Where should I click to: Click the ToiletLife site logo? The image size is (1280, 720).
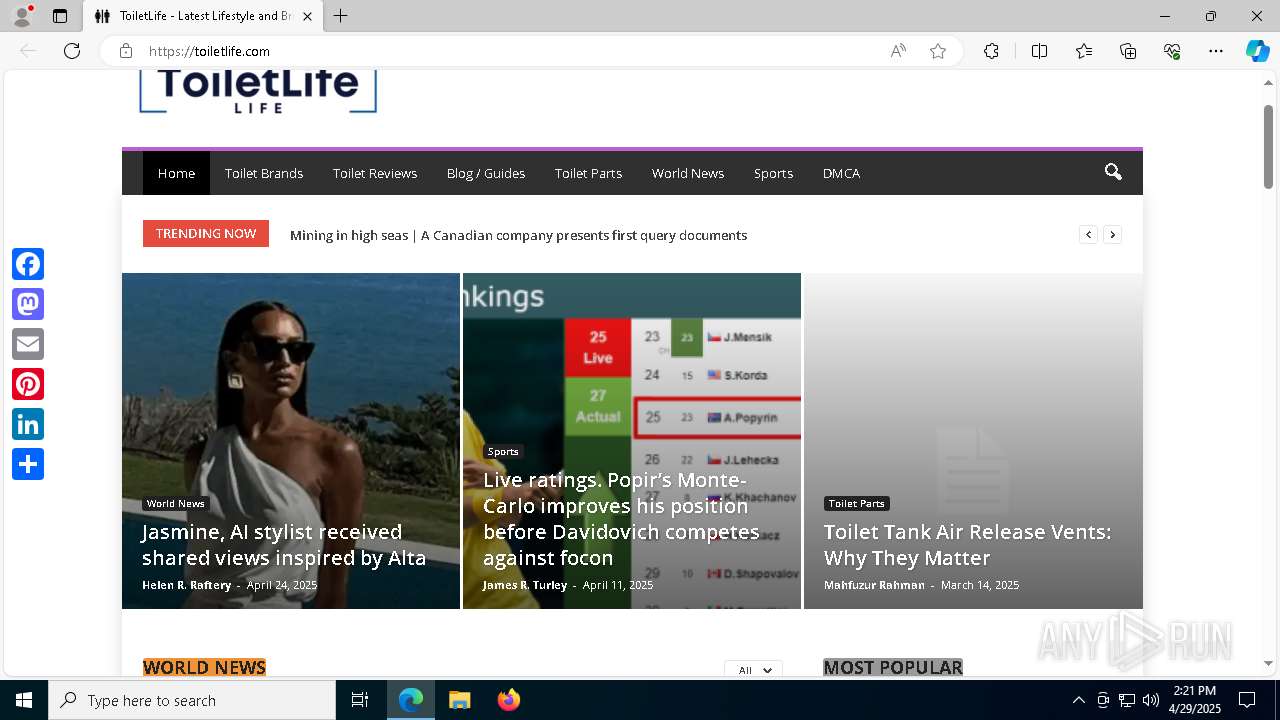[x=258, y=90]
